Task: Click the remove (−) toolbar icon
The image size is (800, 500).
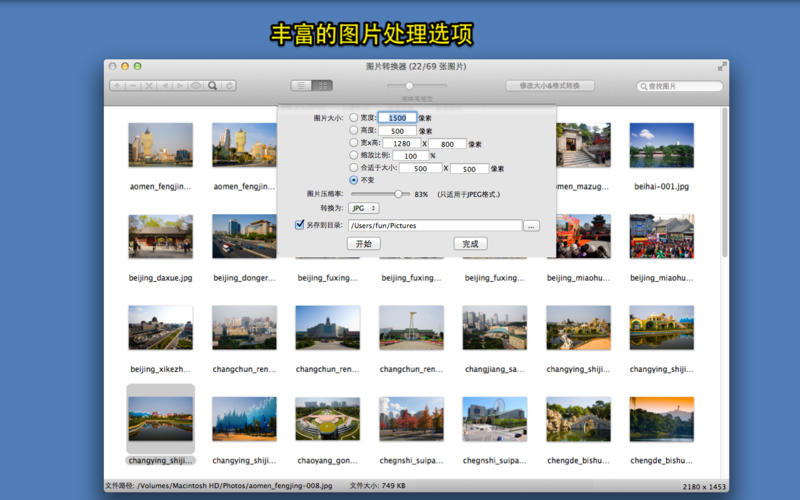Action: [x=133, y=86]
